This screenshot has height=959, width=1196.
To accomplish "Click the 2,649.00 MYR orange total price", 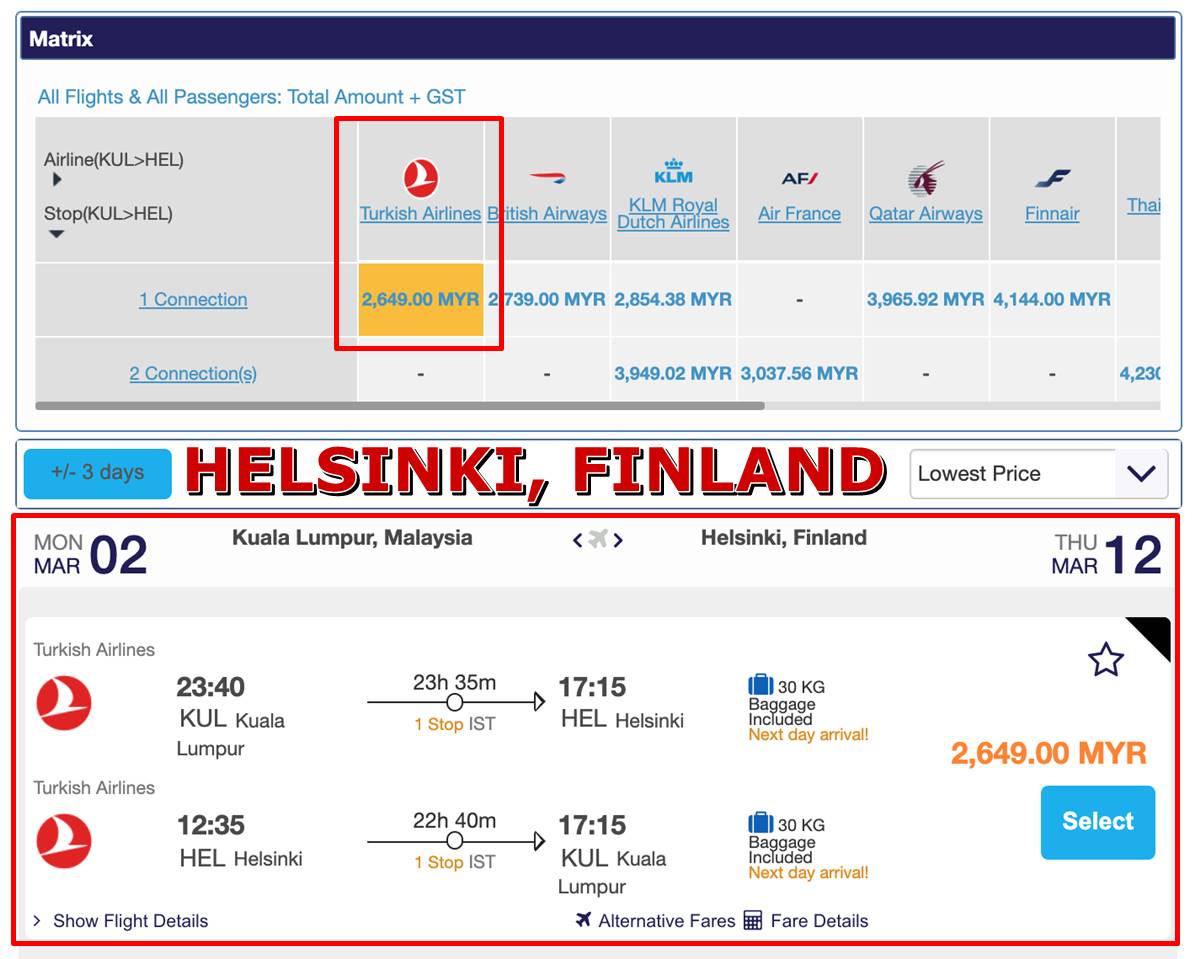I will click(1049, 754).
